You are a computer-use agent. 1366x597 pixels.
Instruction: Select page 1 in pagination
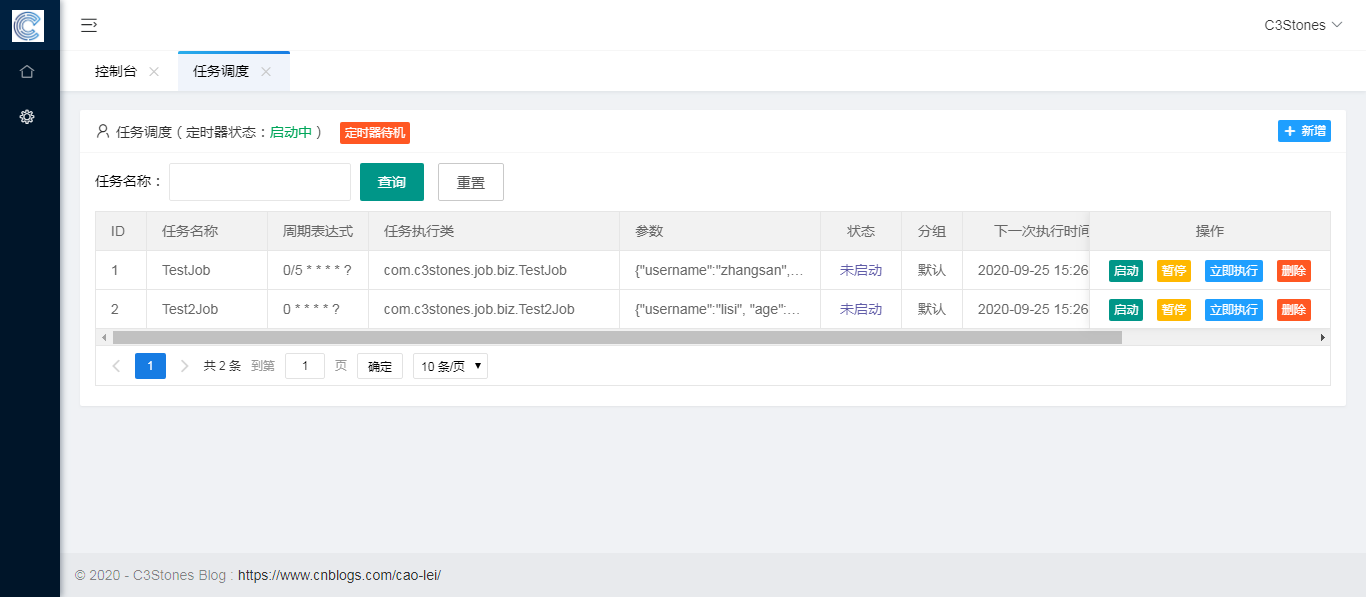(150, 366)
